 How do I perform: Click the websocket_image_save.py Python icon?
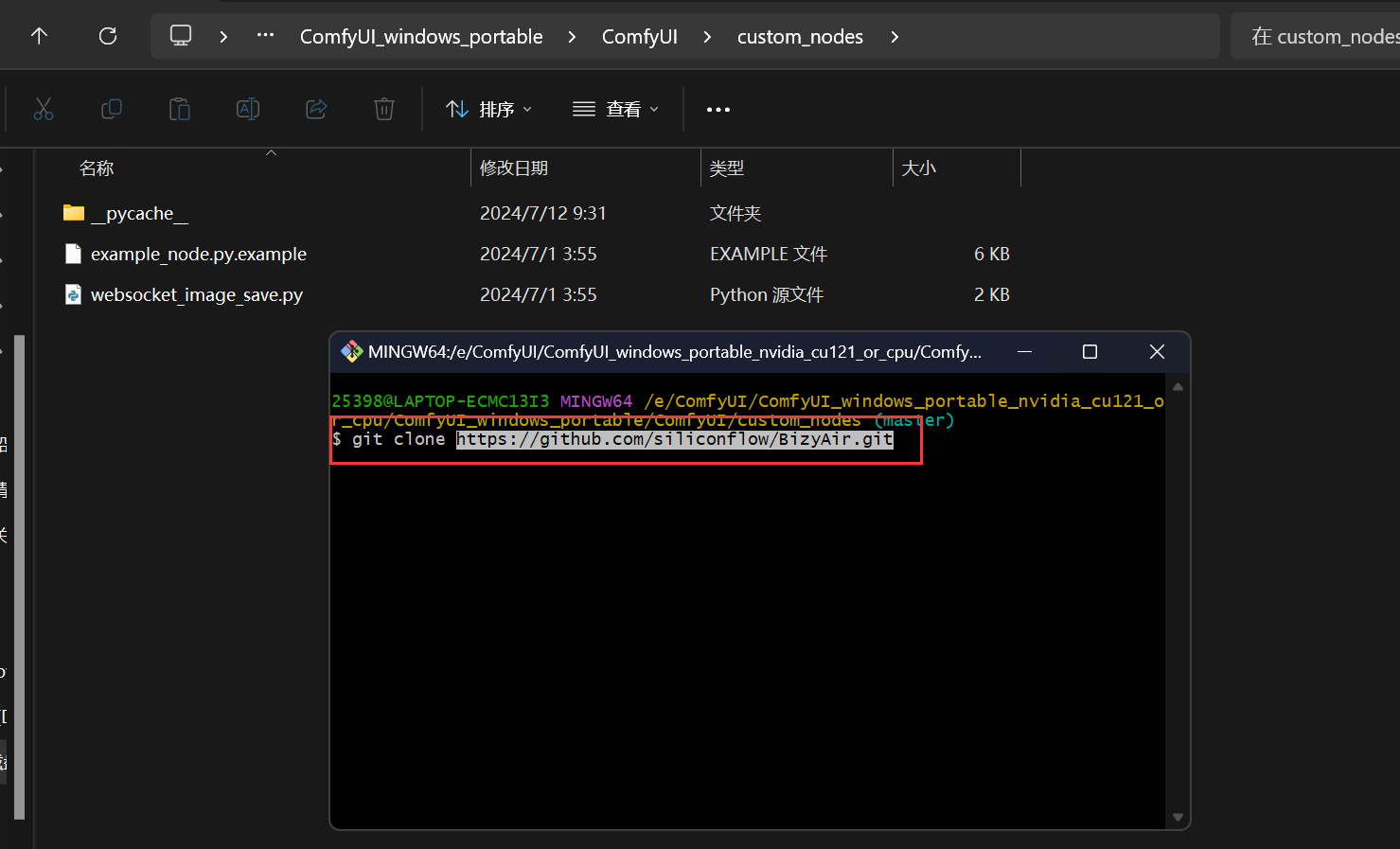click(x=73, y=294)
